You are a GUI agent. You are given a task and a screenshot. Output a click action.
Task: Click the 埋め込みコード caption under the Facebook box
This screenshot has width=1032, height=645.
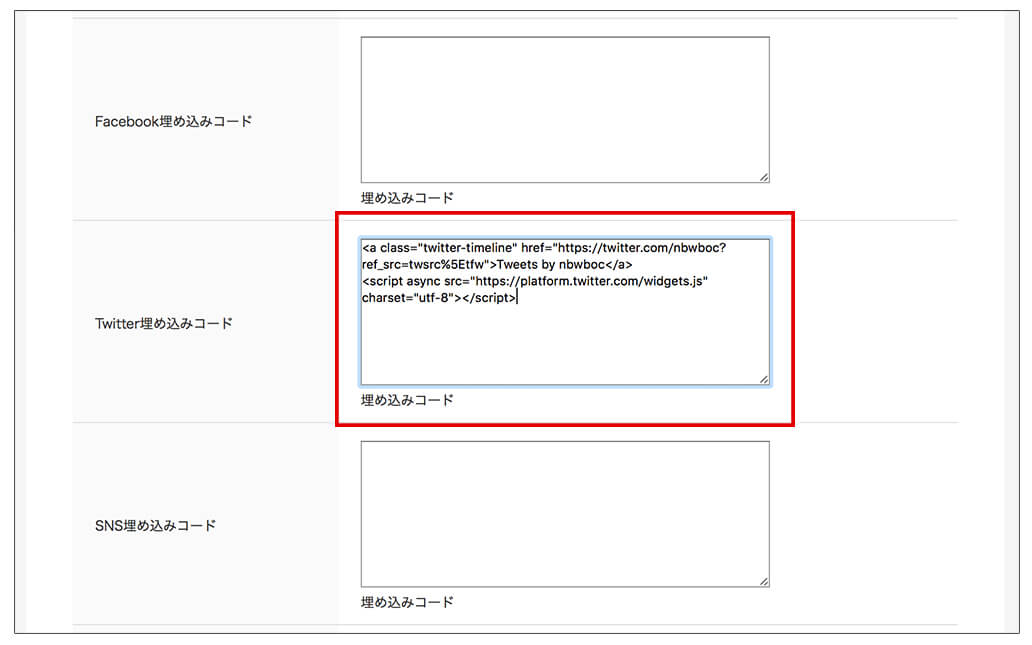[x=407, y=198]
